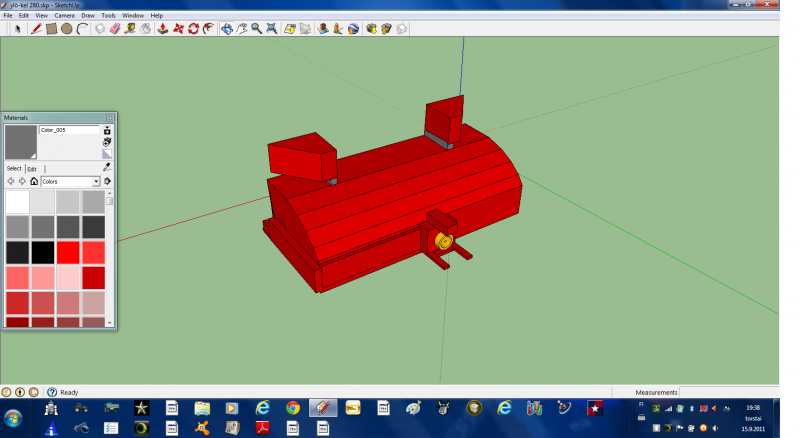The height and width of the screenshot is (438, 800).
Task: Pick the bright red color swatch
Action: click(68, 253)
